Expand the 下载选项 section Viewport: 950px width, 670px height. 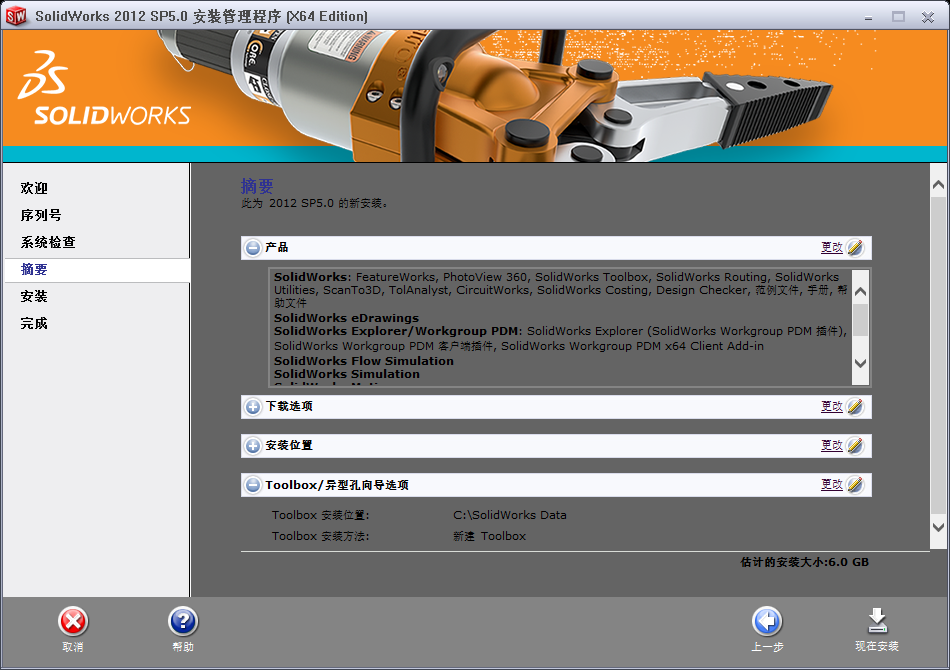[253, 406]
